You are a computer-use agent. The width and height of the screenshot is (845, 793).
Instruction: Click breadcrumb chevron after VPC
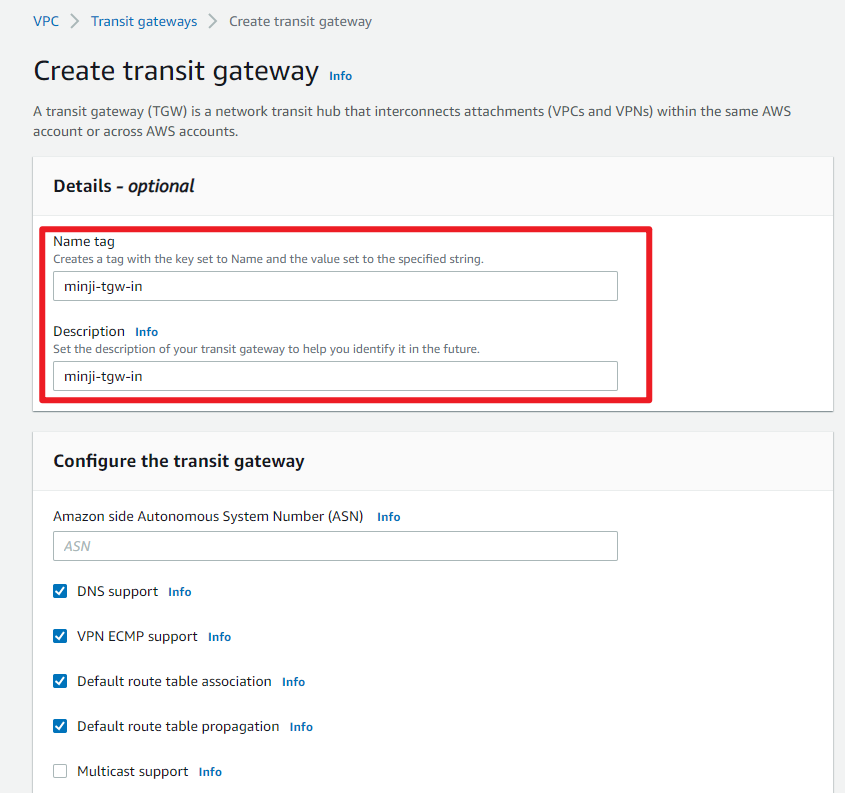[x=75, y=21]
